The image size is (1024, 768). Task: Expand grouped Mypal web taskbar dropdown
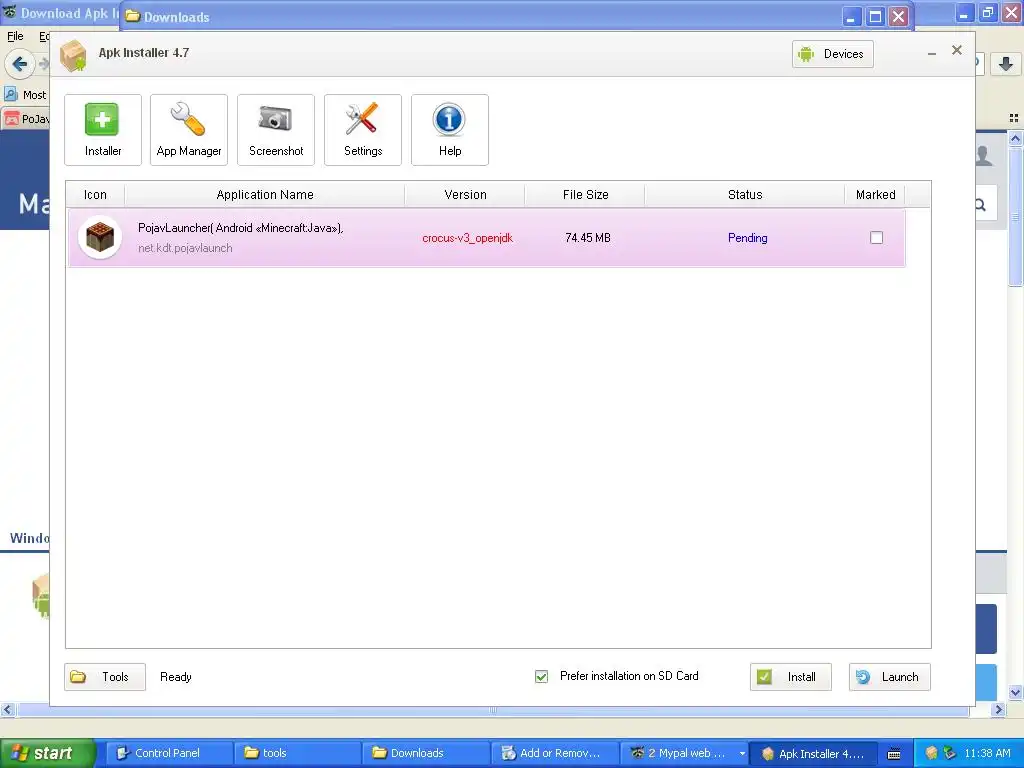[x=742, y=753]
